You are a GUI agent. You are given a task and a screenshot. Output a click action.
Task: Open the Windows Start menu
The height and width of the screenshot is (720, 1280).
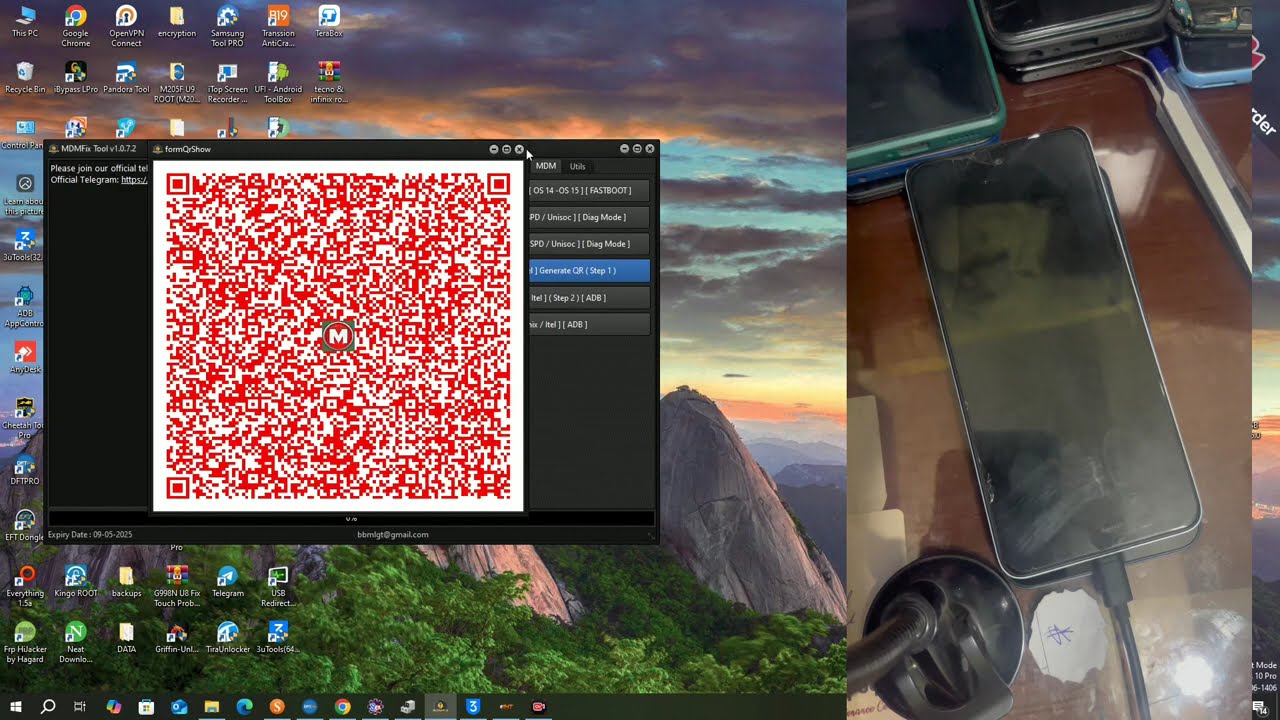16,707
